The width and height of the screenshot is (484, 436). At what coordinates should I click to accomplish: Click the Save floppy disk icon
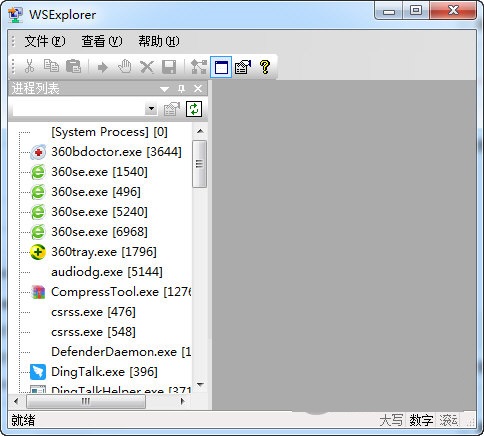[169, 67]
